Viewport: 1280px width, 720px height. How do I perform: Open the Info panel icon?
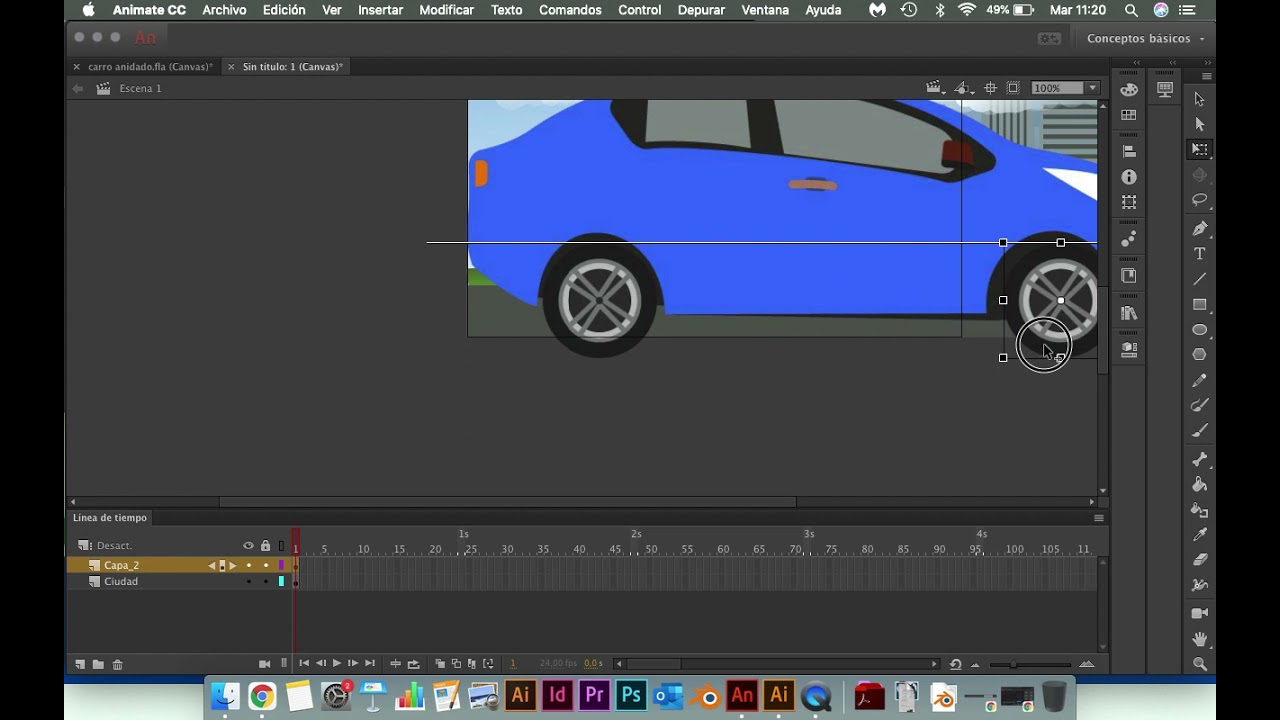(1129, 177)
